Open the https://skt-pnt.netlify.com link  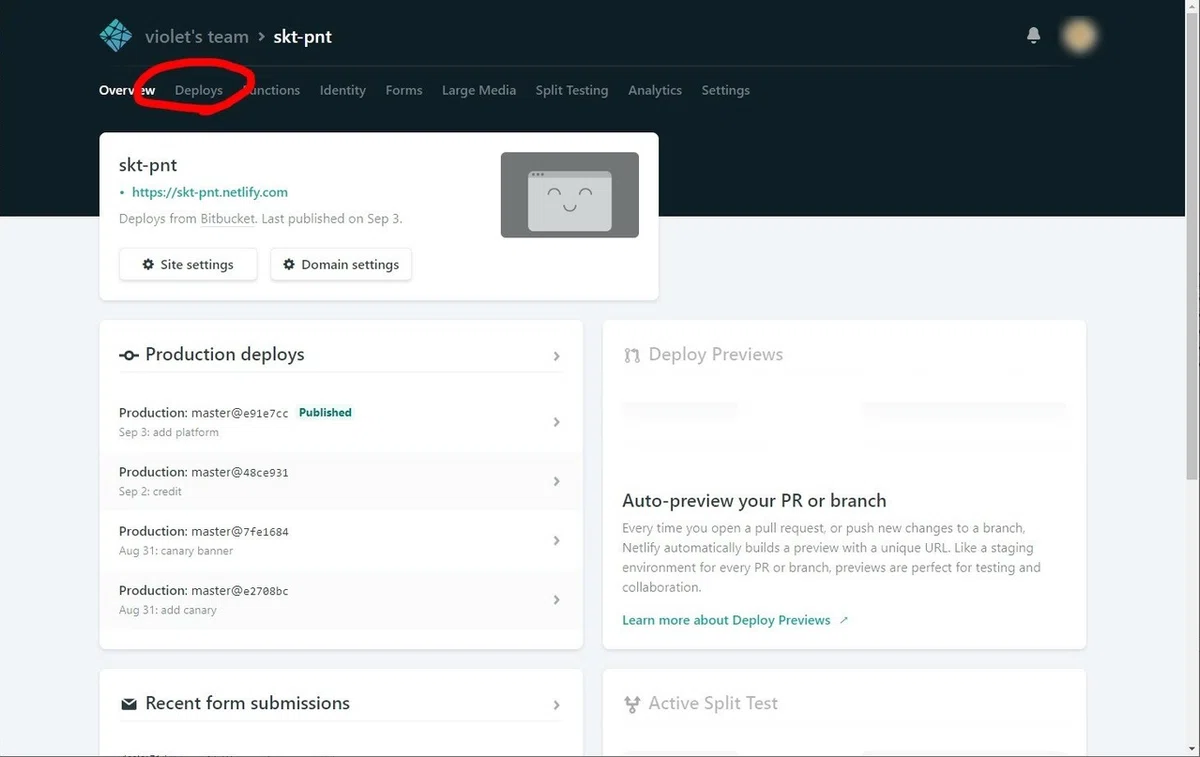click(x=210, y=192)
